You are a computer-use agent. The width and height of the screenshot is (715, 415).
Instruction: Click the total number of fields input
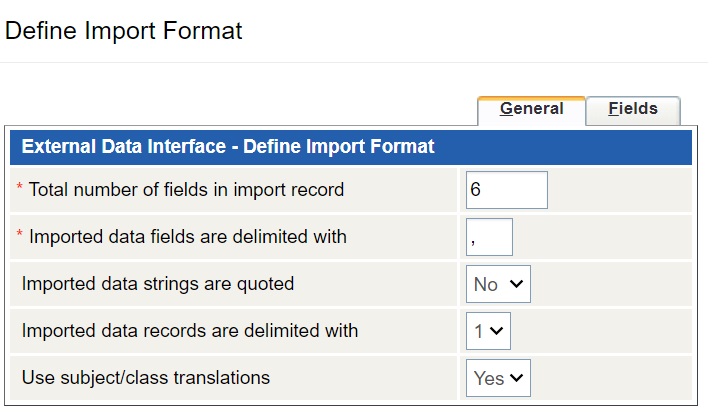click(506, 189)
